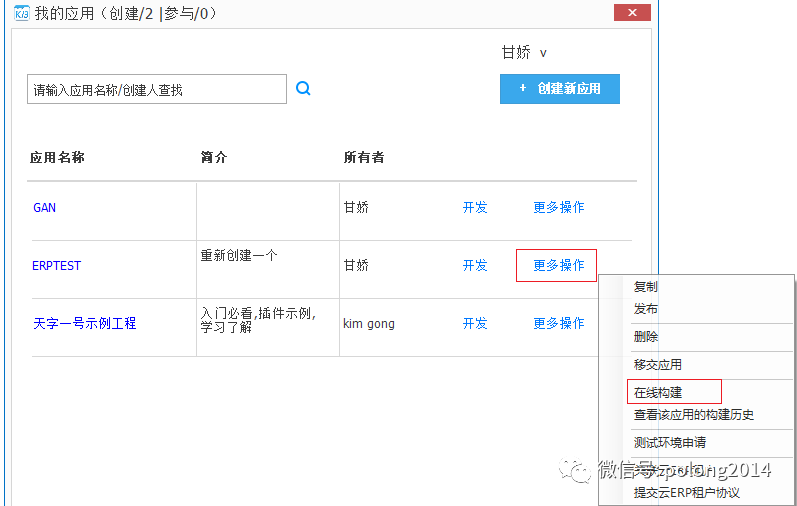Open the GAN application link
Image resolution: width=797 pixels, height=506 pixels.
pyautogui.click(x=45, y=208)
